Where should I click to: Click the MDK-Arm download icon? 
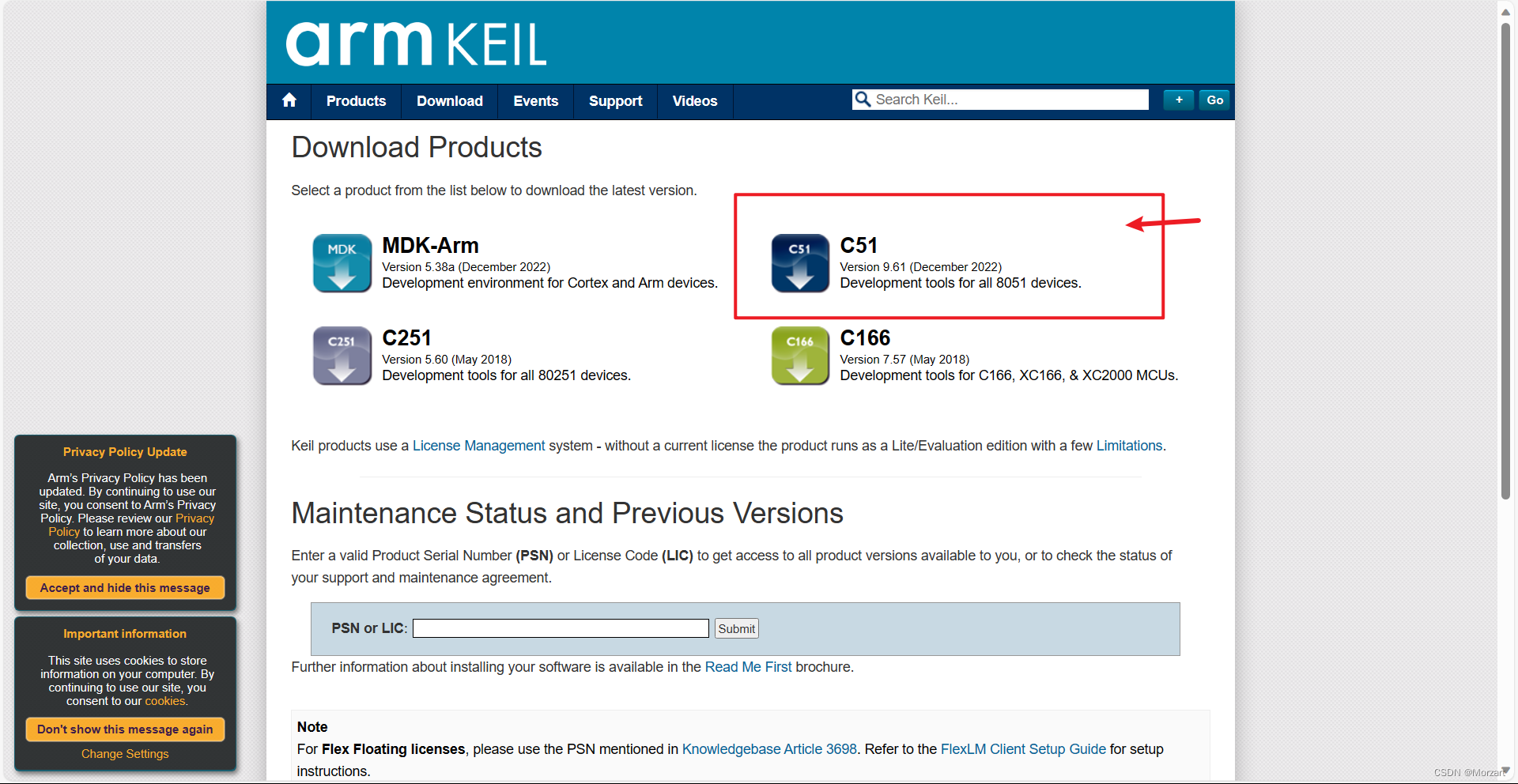tap(342, 263)
